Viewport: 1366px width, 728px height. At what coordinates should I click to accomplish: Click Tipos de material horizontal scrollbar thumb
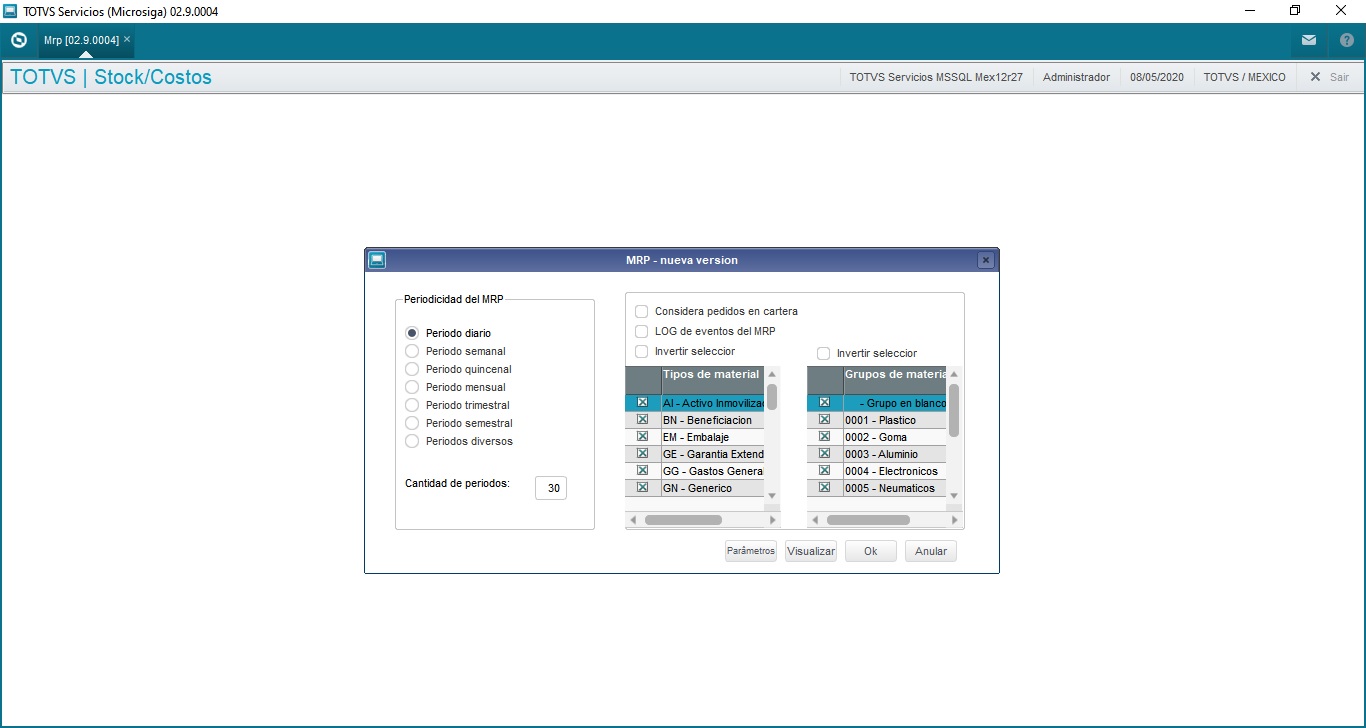(x=683, y=520)
